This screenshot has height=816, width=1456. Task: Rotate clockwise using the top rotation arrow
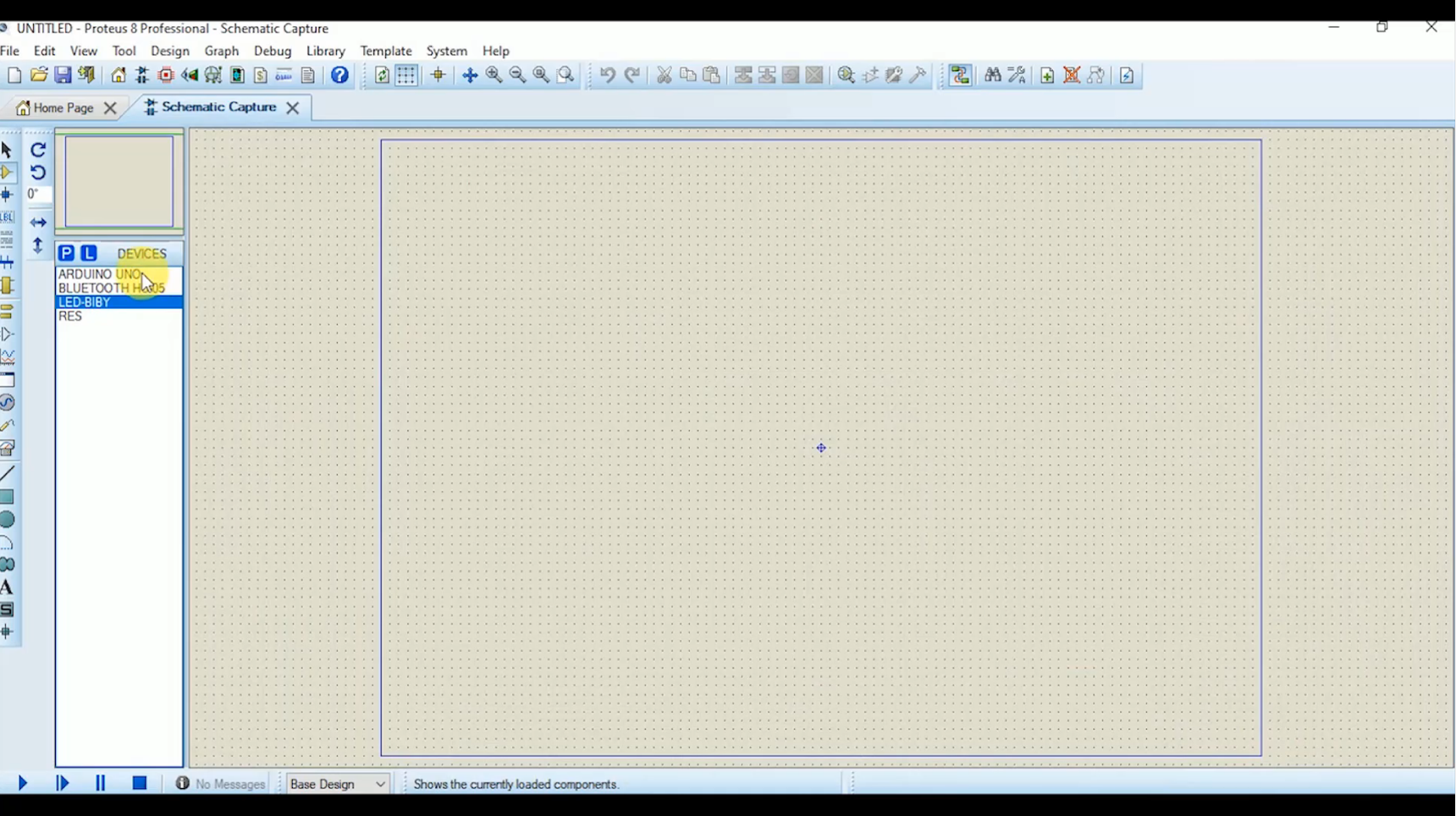[x=38, y=150]
